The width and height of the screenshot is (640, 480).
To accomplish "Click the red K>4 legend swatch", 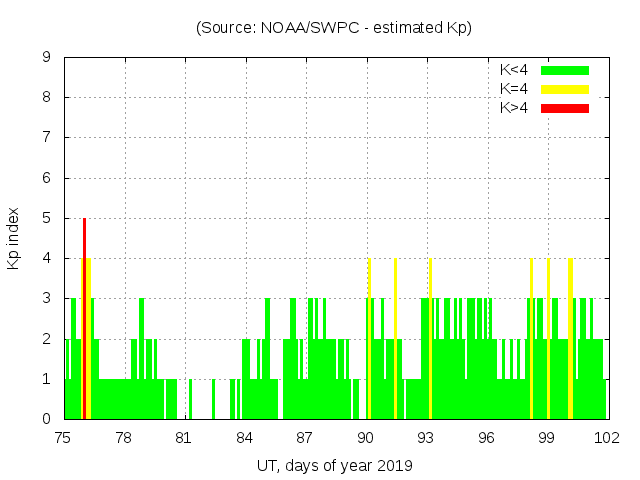I will tap(565, 107).
